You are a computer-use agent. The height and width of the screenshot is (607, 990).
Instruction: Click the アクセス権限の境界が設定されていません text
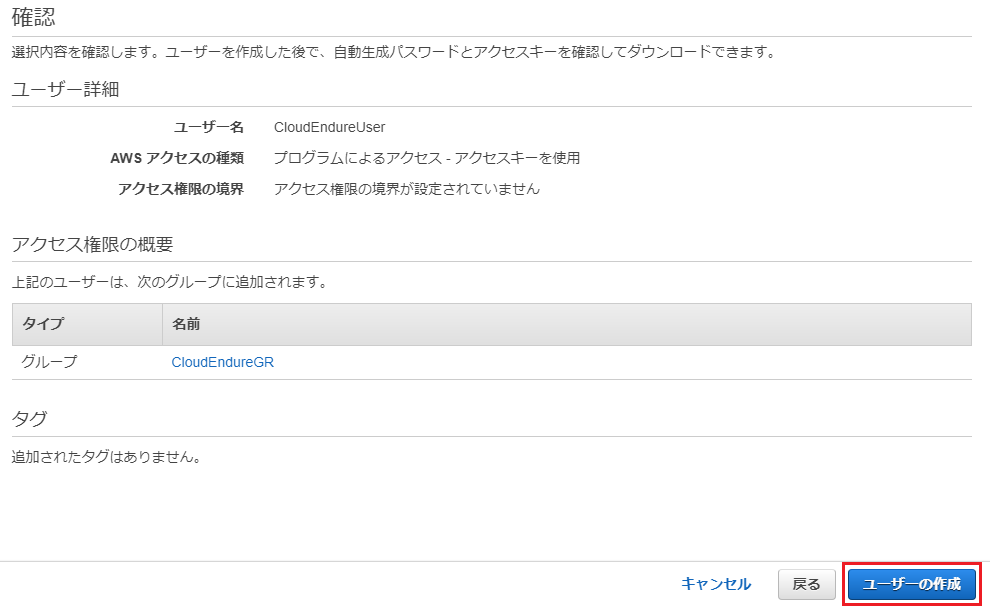tap(407, 189)
